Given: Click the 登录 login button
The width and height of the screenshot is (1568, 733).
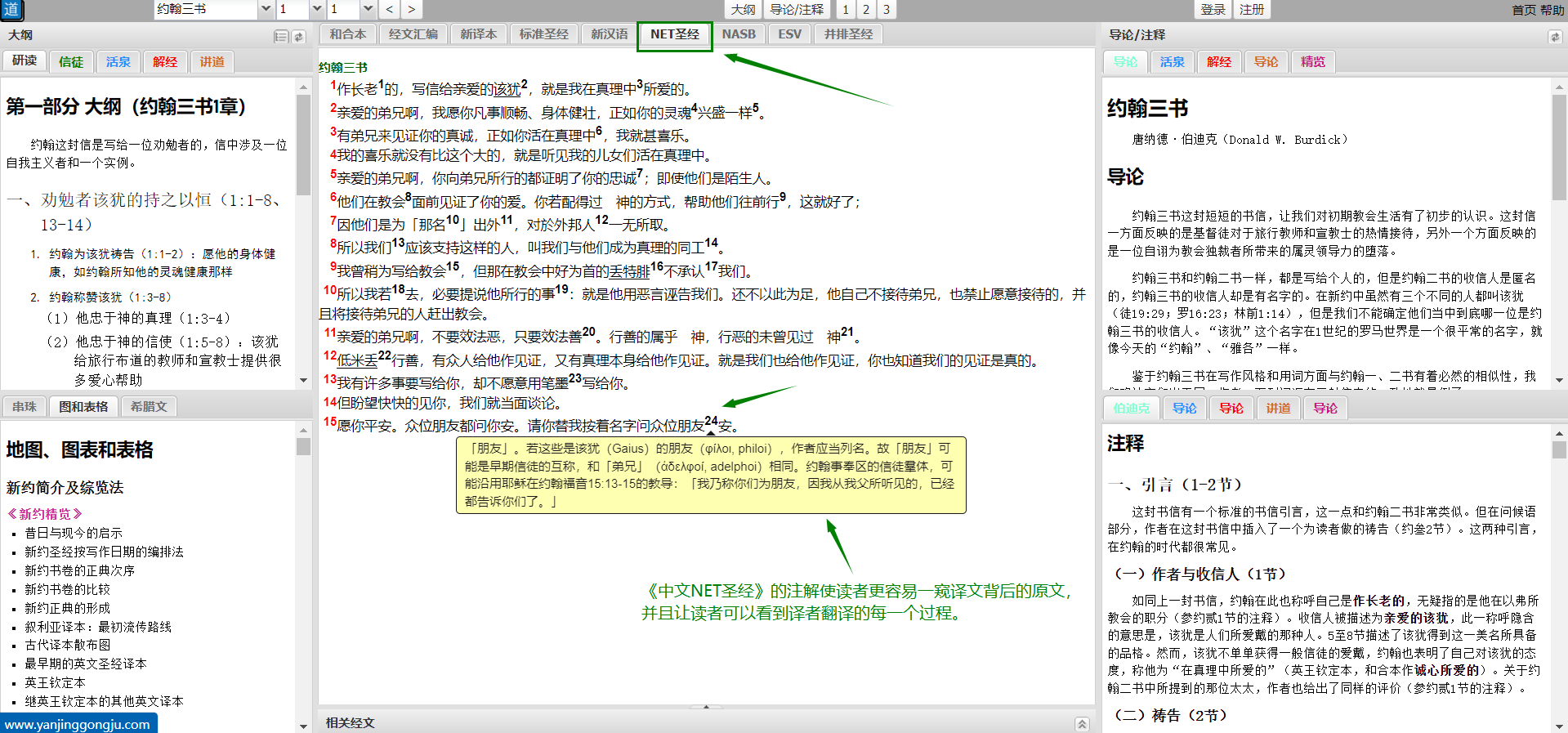Looking at the screenshot, I should point(1213,10).
